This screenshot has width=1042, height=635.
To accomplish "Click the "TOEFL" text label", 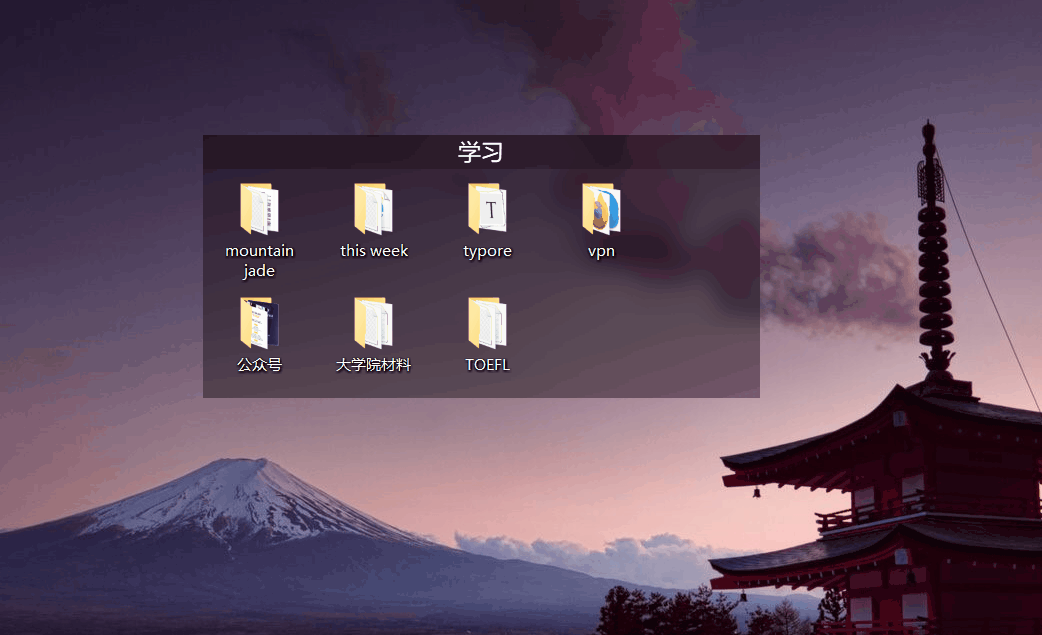I will click(487, 365).
